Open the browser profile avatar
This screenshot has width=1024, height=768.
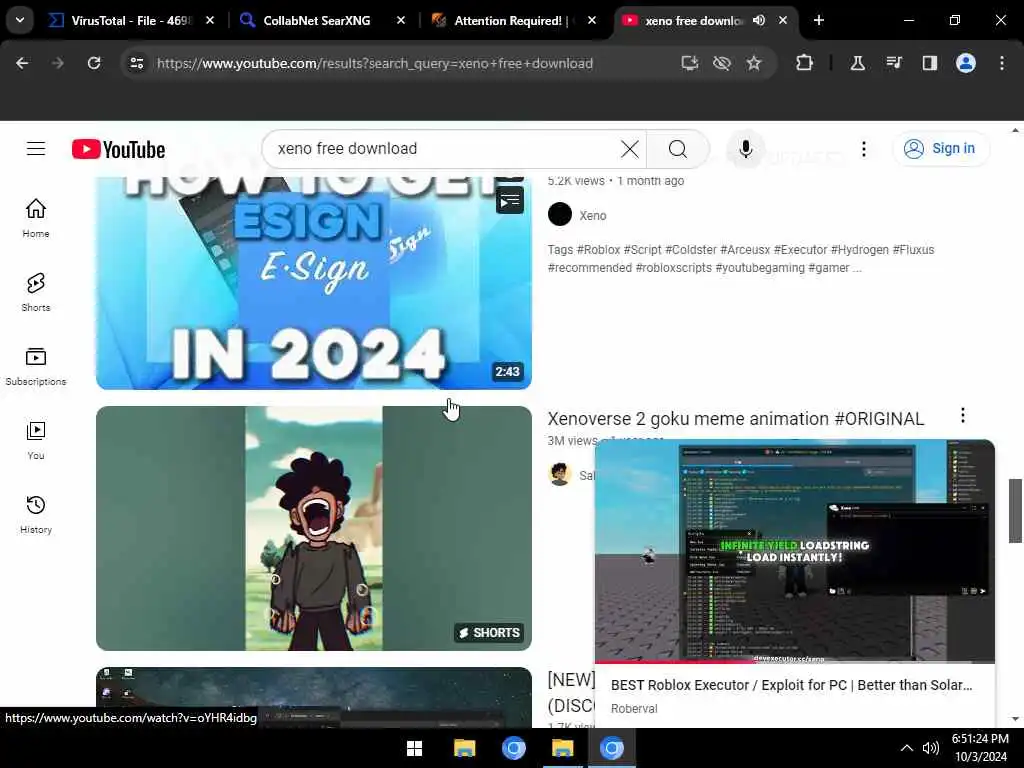pos(966,63)
